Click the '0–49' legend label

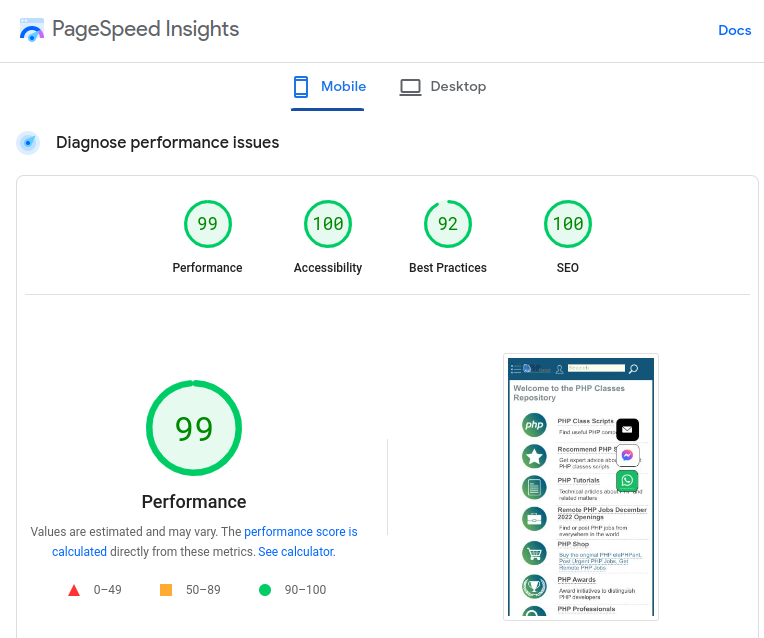click(x=108, y=590)
